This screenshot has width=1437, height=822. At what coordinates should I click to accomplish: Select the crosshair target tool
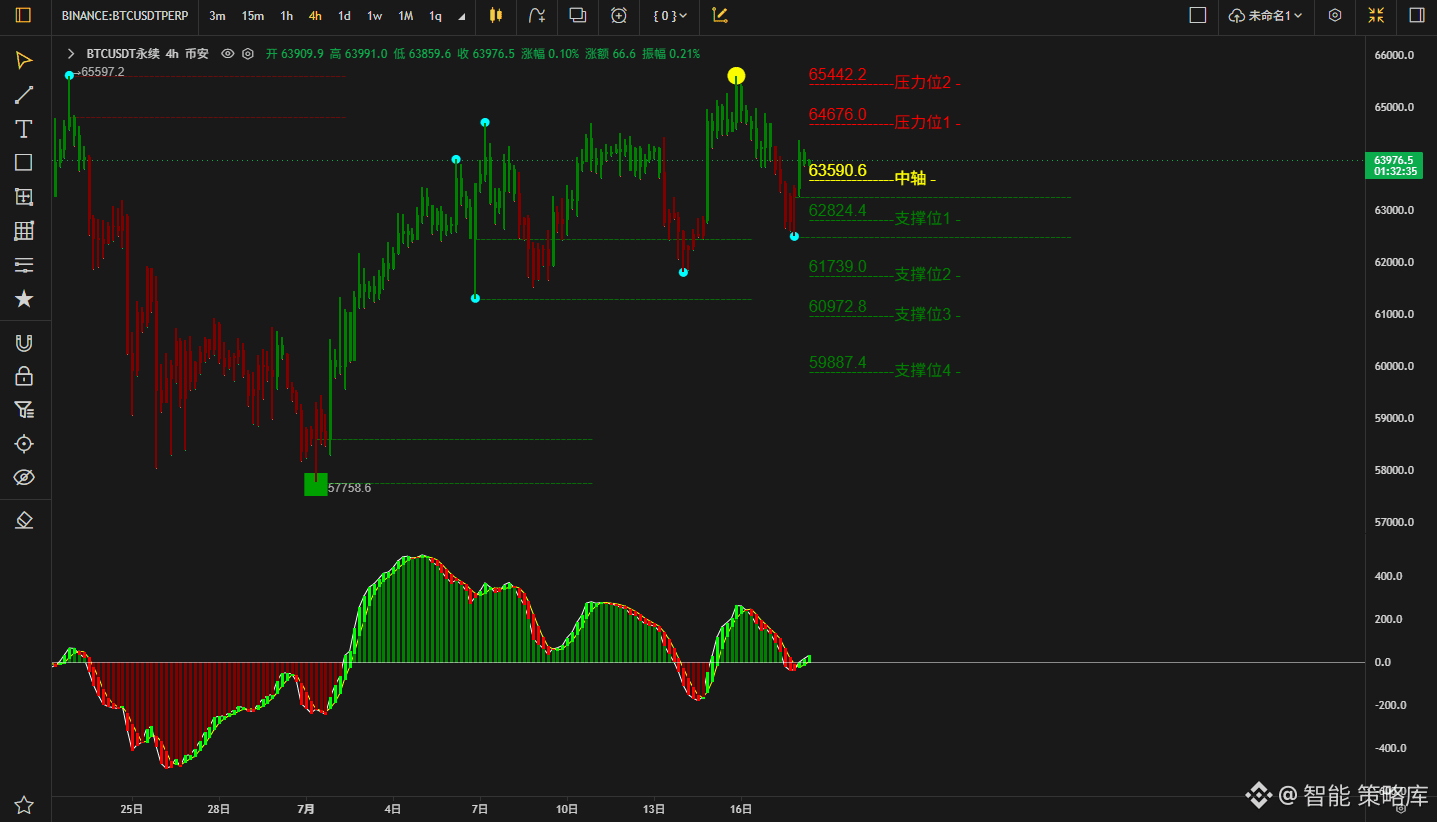(x=24, y=443)
